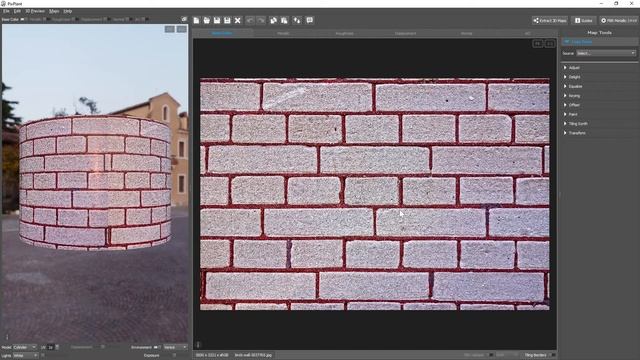Toggle the Copy From checkbox
640x360 pixels.
coord(567,42)
